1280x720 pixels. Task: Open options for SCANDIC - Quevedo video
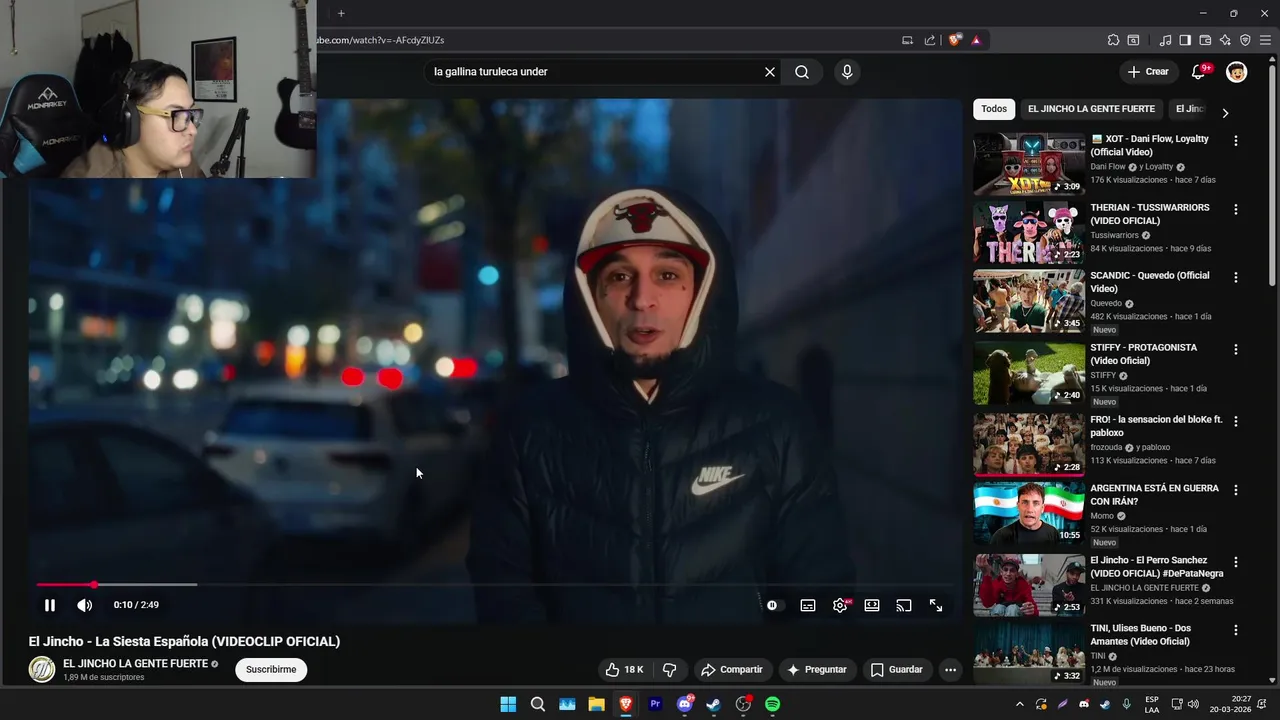(x=1236, y=277)
